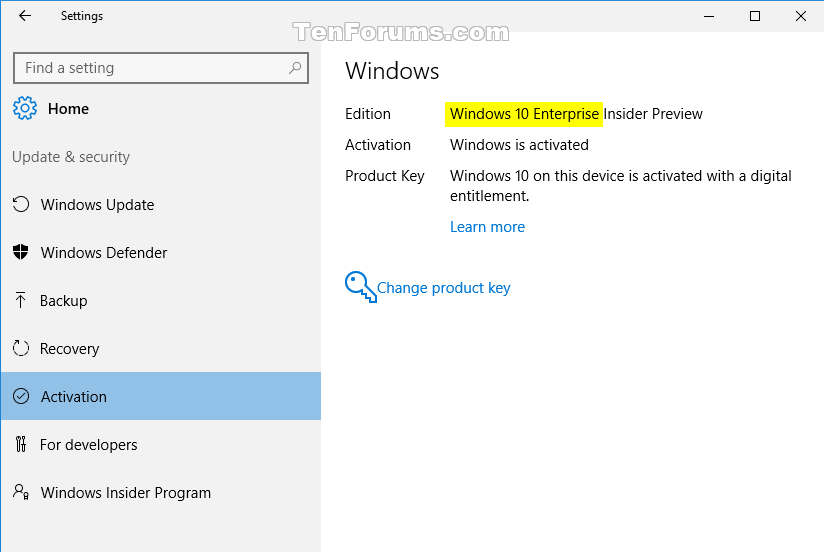Click the Windows Insider Program person icon
The image size is (824, 552).
coord(20,492)
